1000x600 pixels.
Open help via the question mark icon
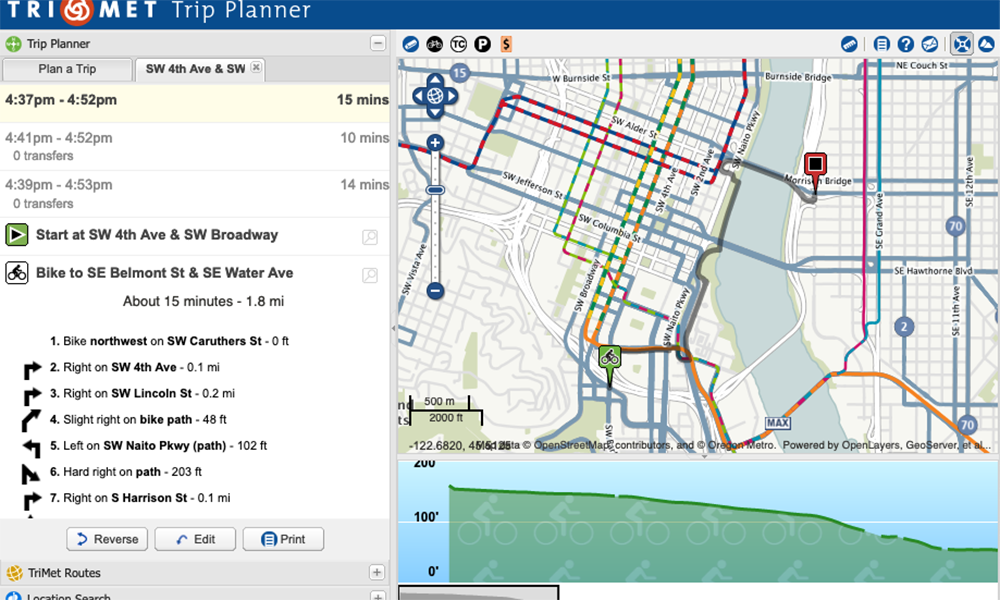(x=906, y=44)
